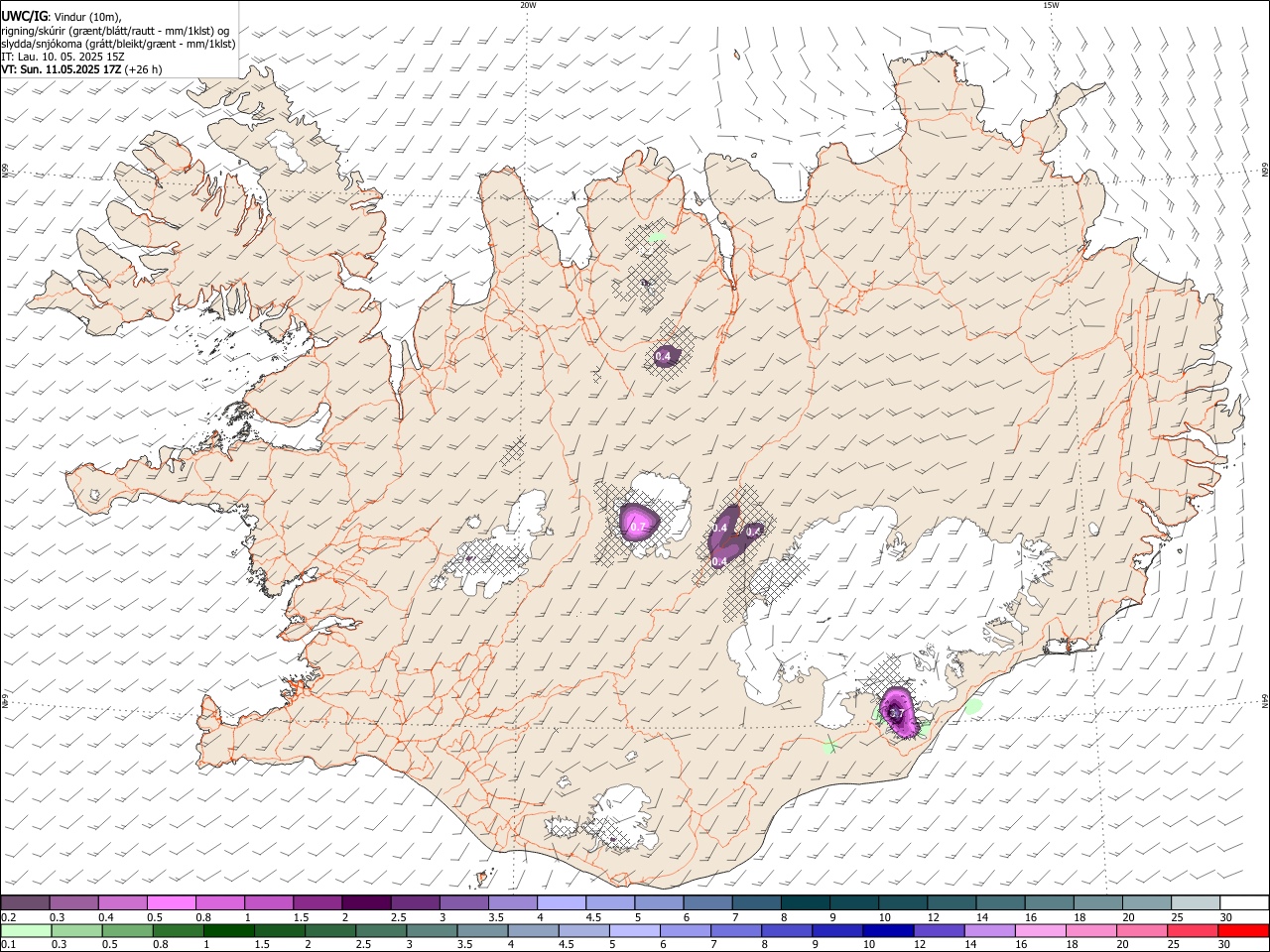Image resolution: width=1270 pixels, height=952 pixels.
Task: Pick the dark purple top swatch labeled 2
Action: tap(366, 902)
